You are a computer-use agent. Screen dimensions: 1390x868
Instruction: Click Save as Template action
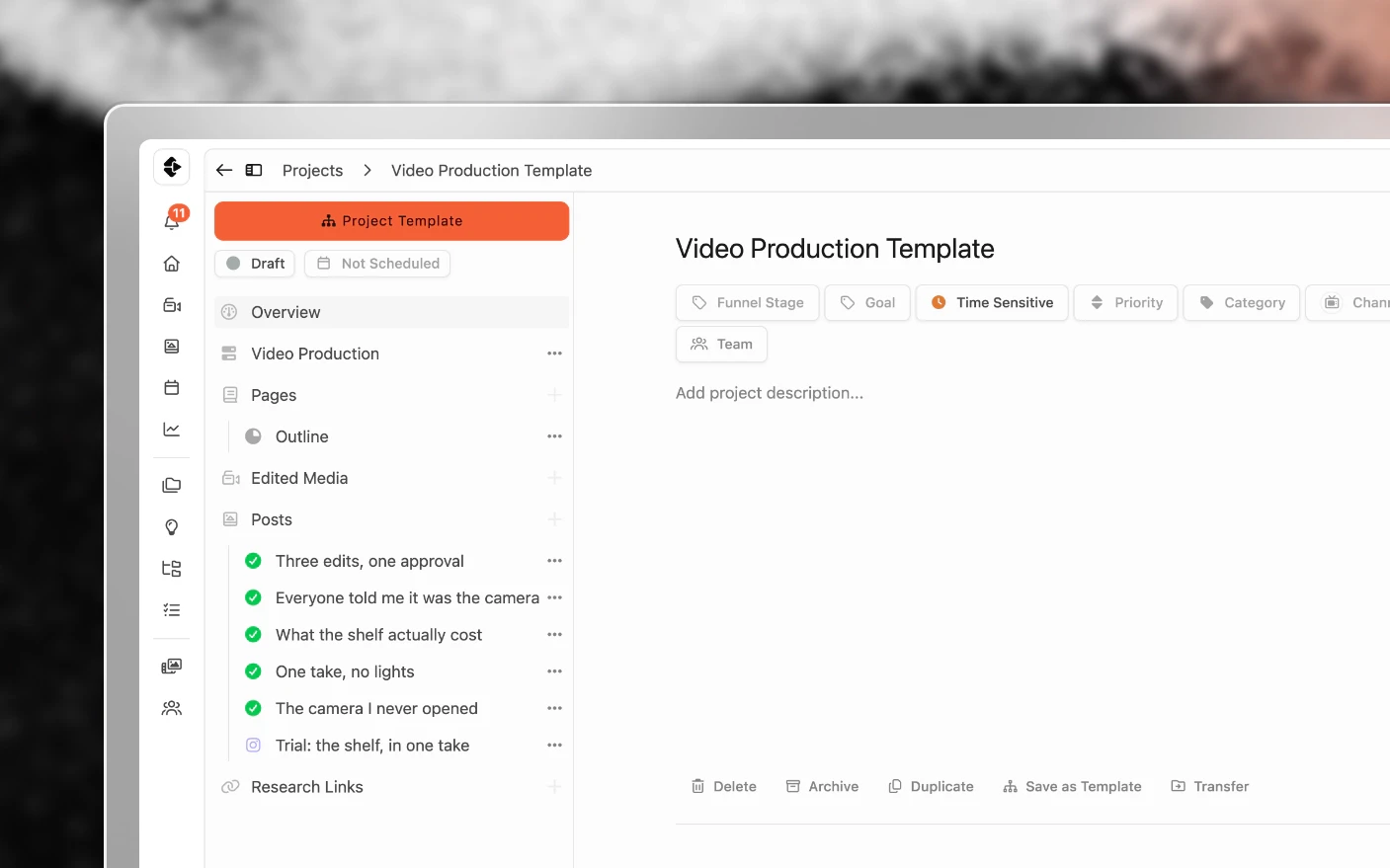point(1072,786)
